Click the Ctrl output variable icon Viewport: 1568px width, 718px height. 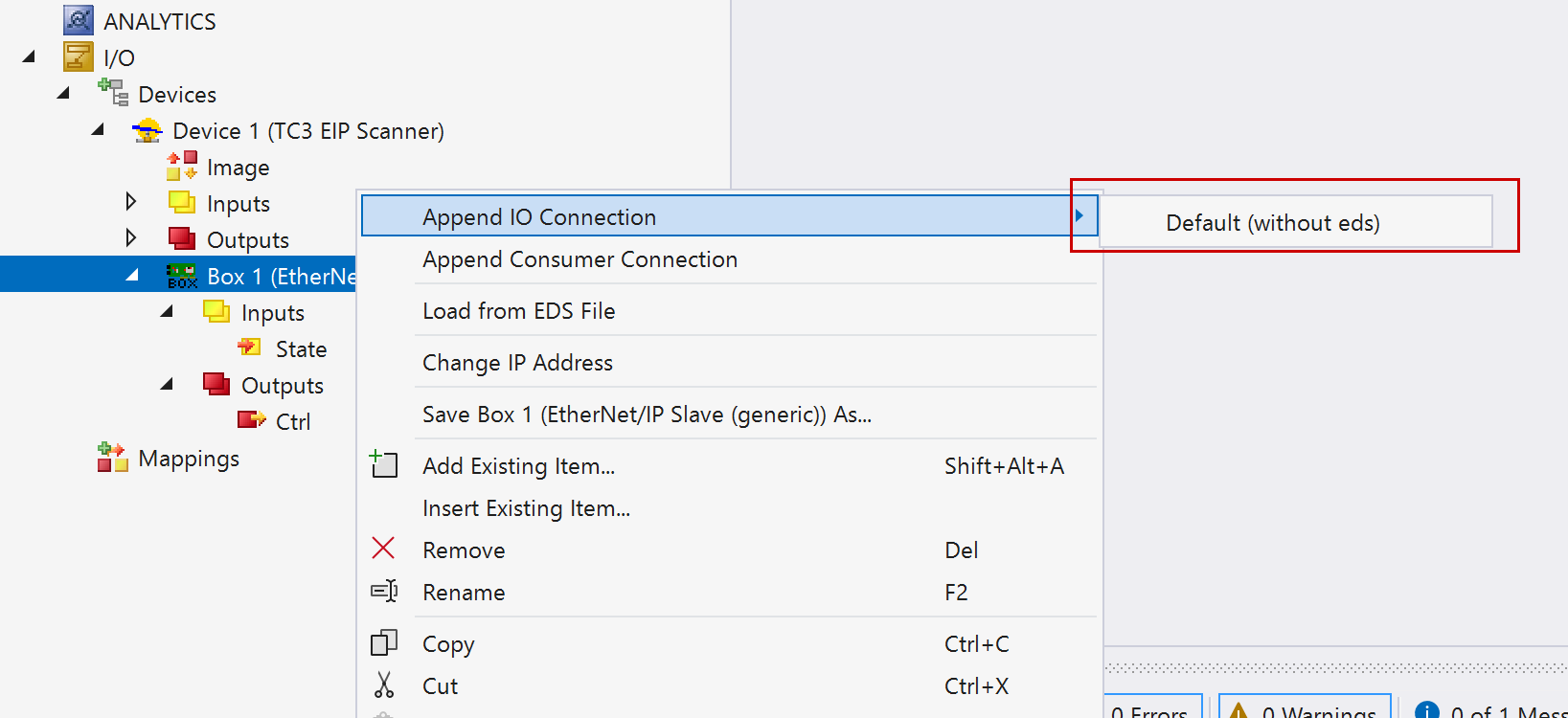pos(251,420)
